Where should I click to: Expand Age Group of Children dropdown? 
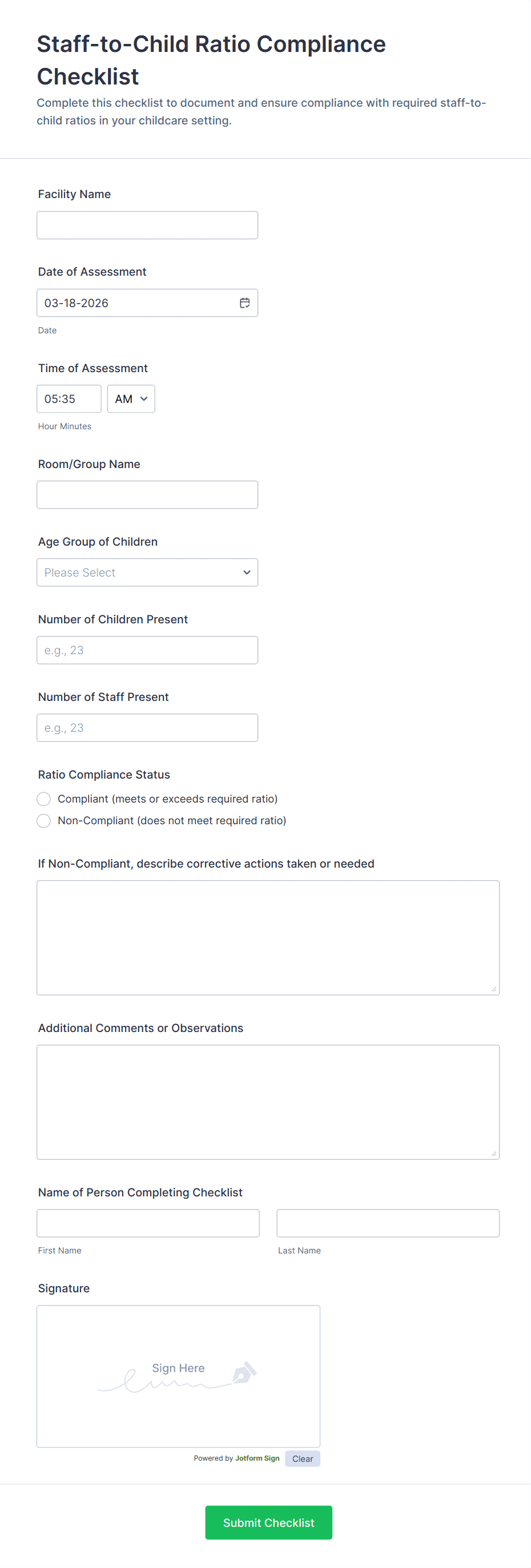click(x=147, y=572)
